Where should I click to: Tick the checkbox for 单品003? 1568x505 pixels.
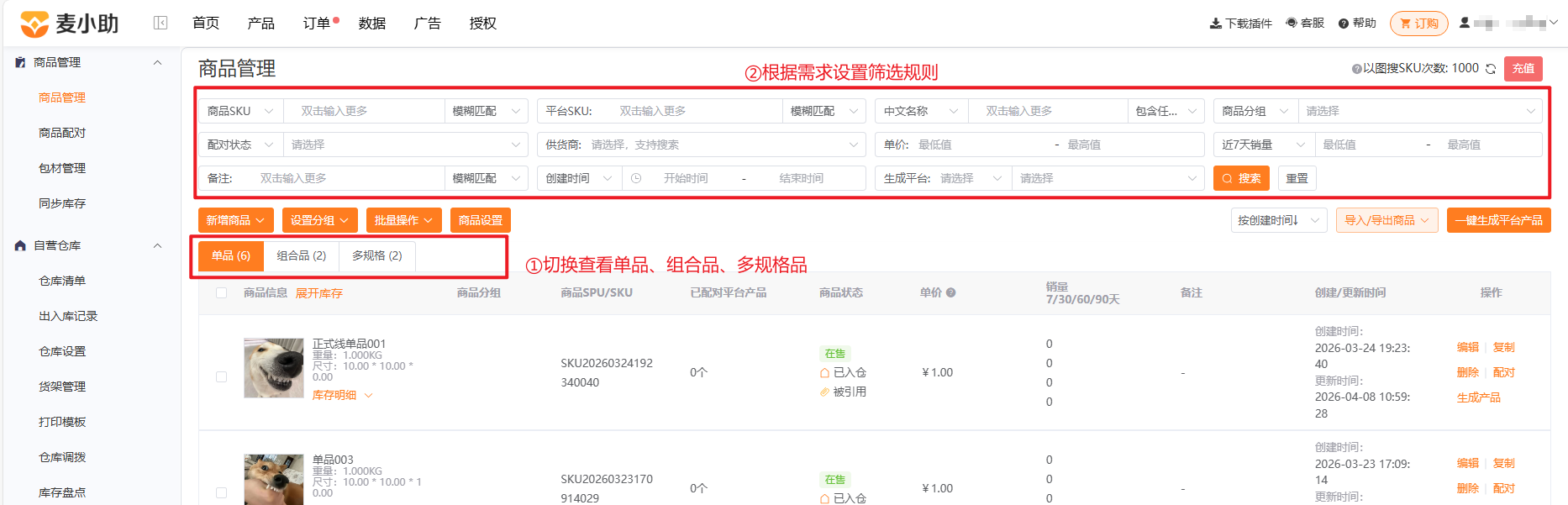click(x=221, y=492)
